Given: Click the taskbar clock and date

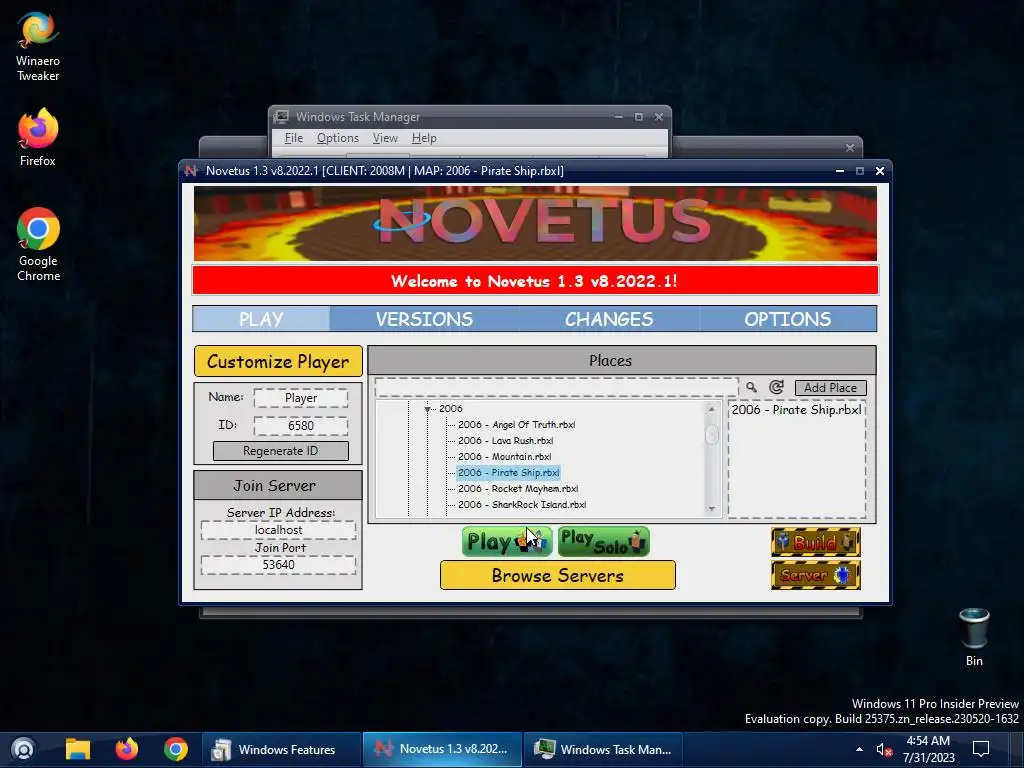Looking at the screenshot, I should pyautogui.click(x=928, y=749).
